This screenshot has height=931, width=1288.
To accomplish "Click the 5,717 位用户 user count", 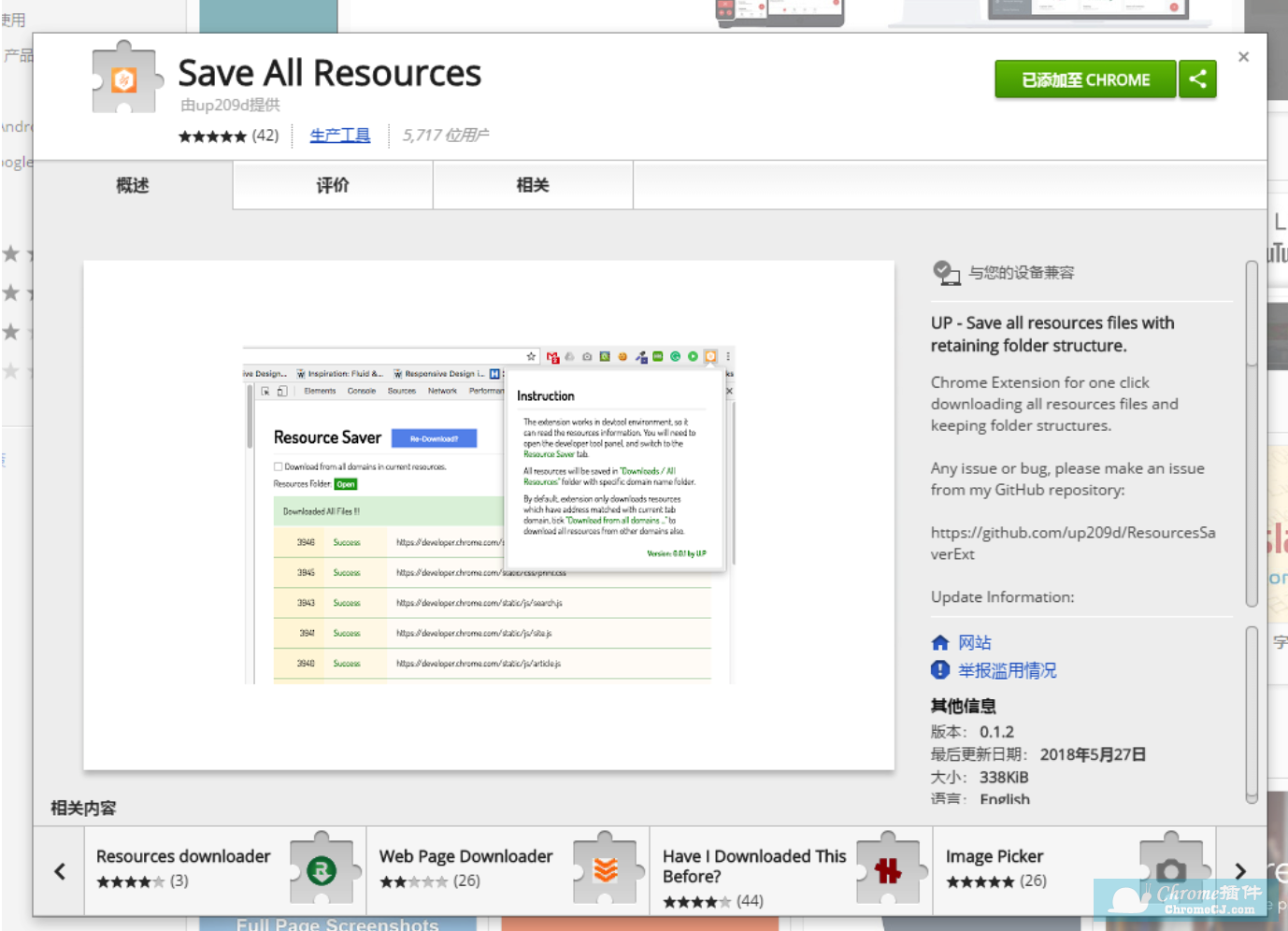I will coord(446,136).
